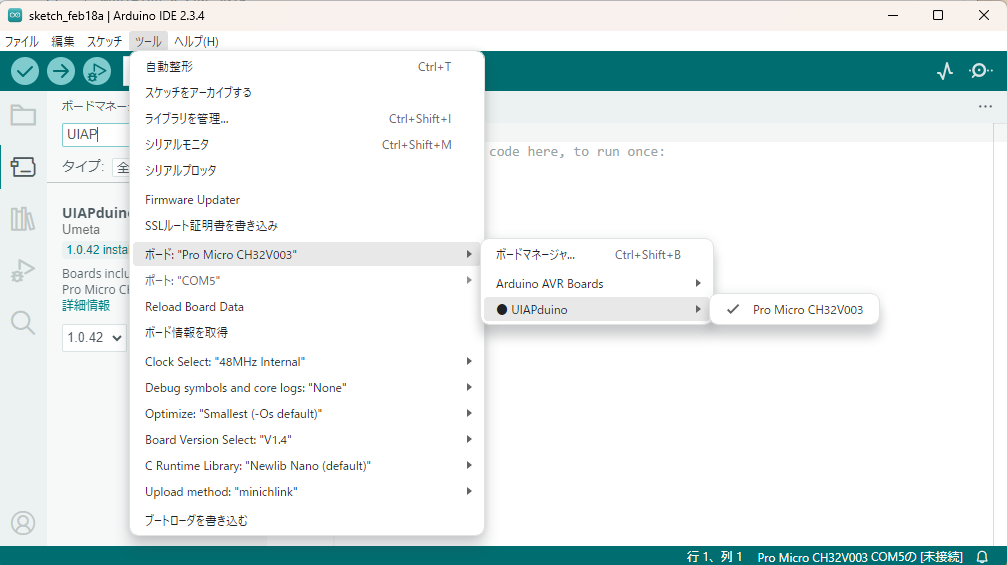Click the Upload arrow icon
Image resolution: width=1007 pixels, height=565 pixels.
(61, 71)
